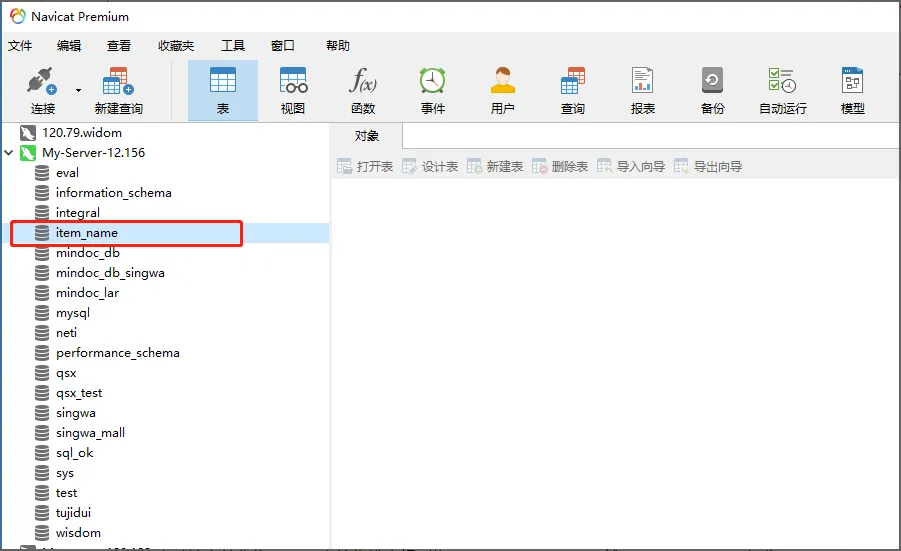The height and width of the screenshot is (551, 901).
Task: Click the Open Table (打开表) button
Action: (365, 167)
